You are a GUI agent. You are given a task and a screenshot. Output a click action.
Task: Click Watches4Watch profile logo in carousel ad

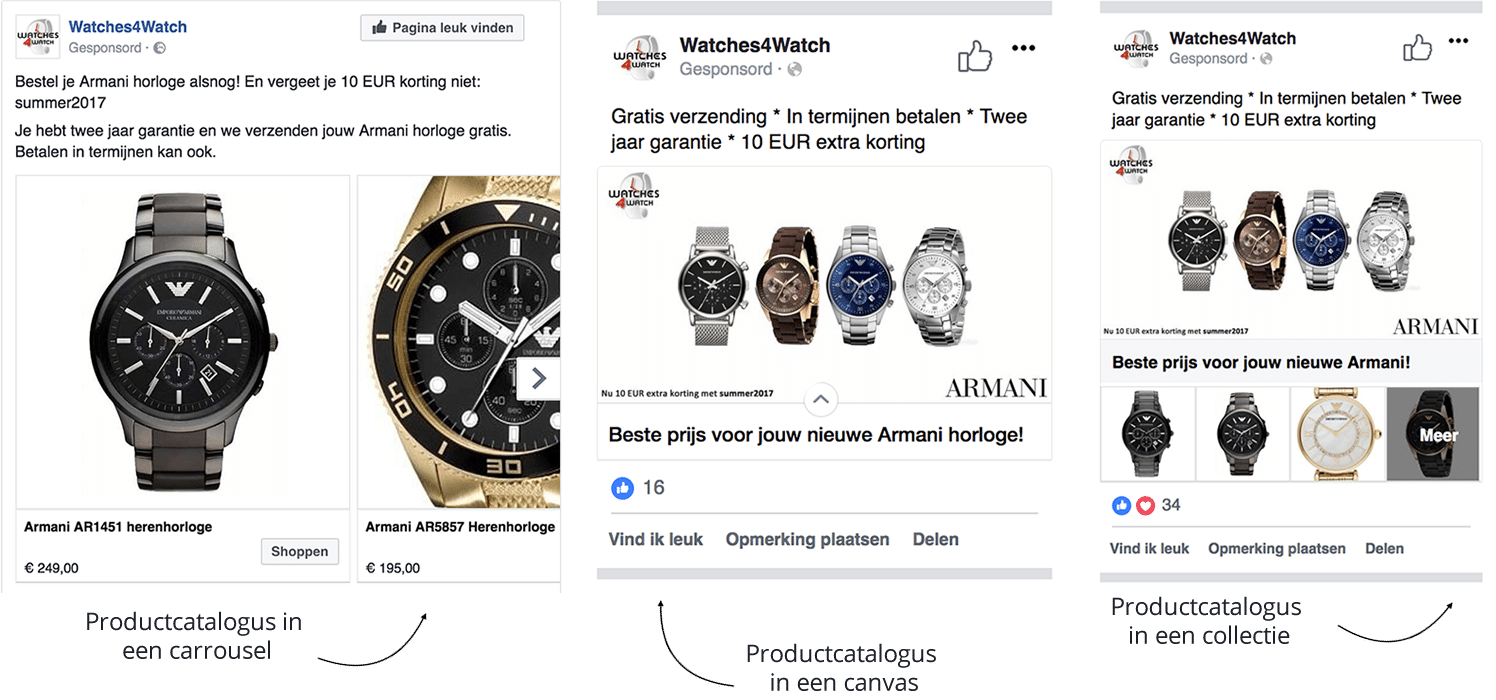pos(39,37)
